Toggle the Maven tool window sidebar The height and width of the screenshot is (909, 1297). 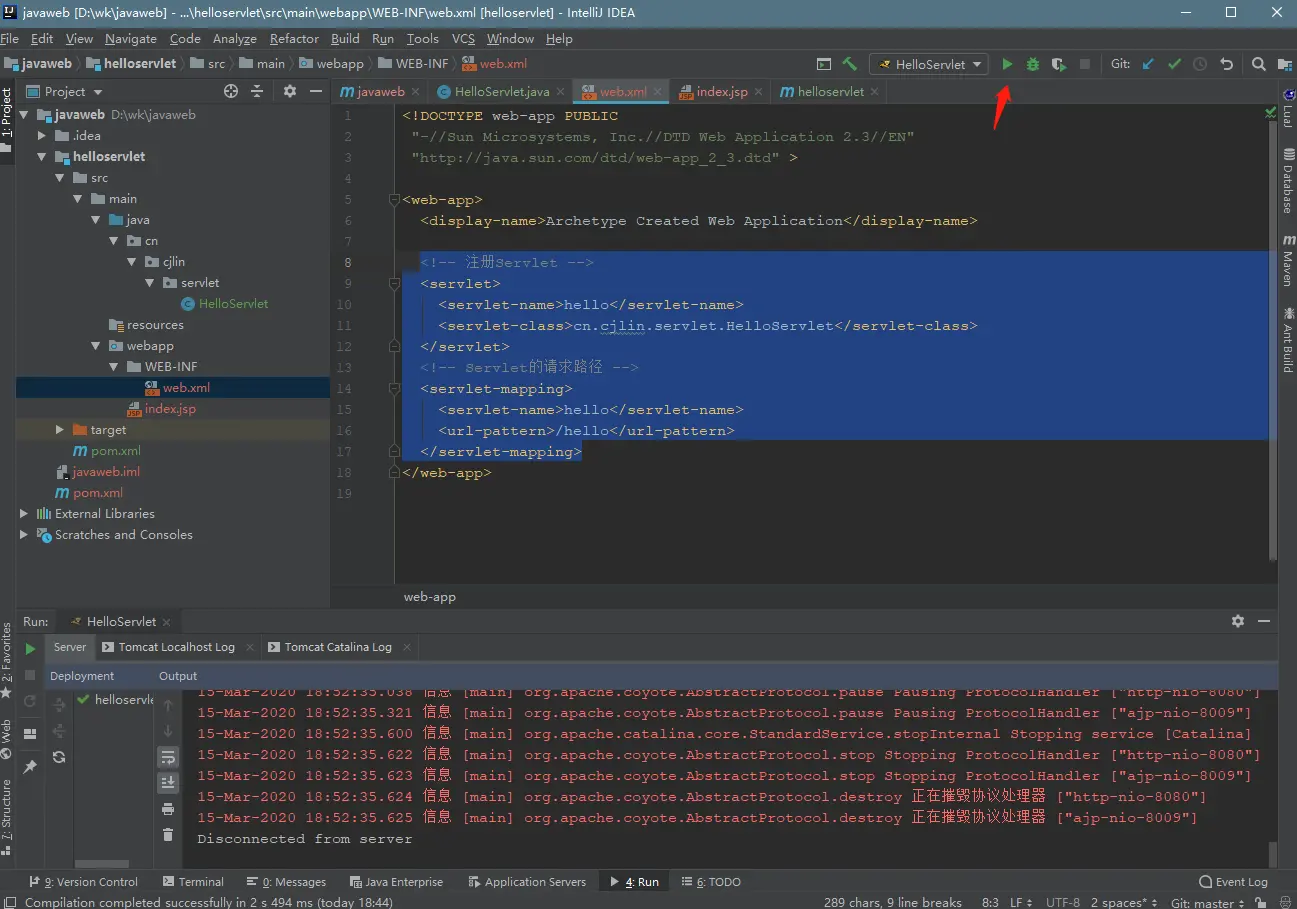tap(1288, 262)
